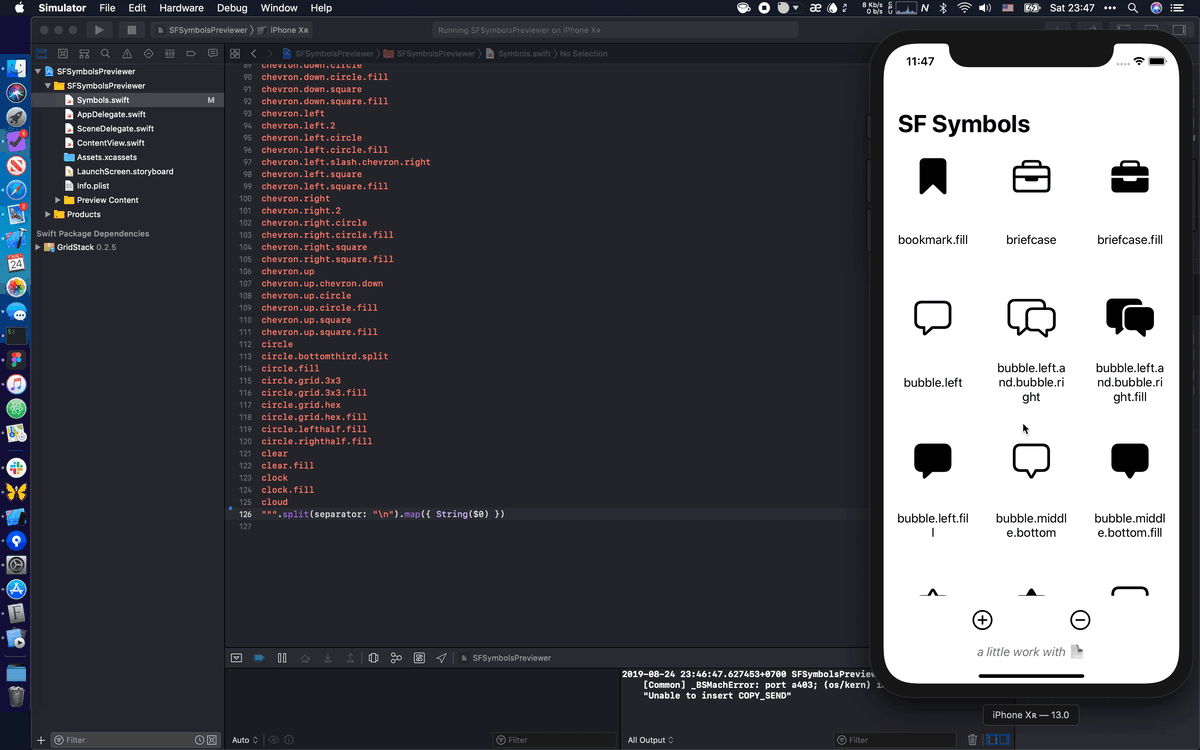The image size is (1200, 750).
Task: Toggle breakpoints activation in the debug bar
Action: point(259,658)
